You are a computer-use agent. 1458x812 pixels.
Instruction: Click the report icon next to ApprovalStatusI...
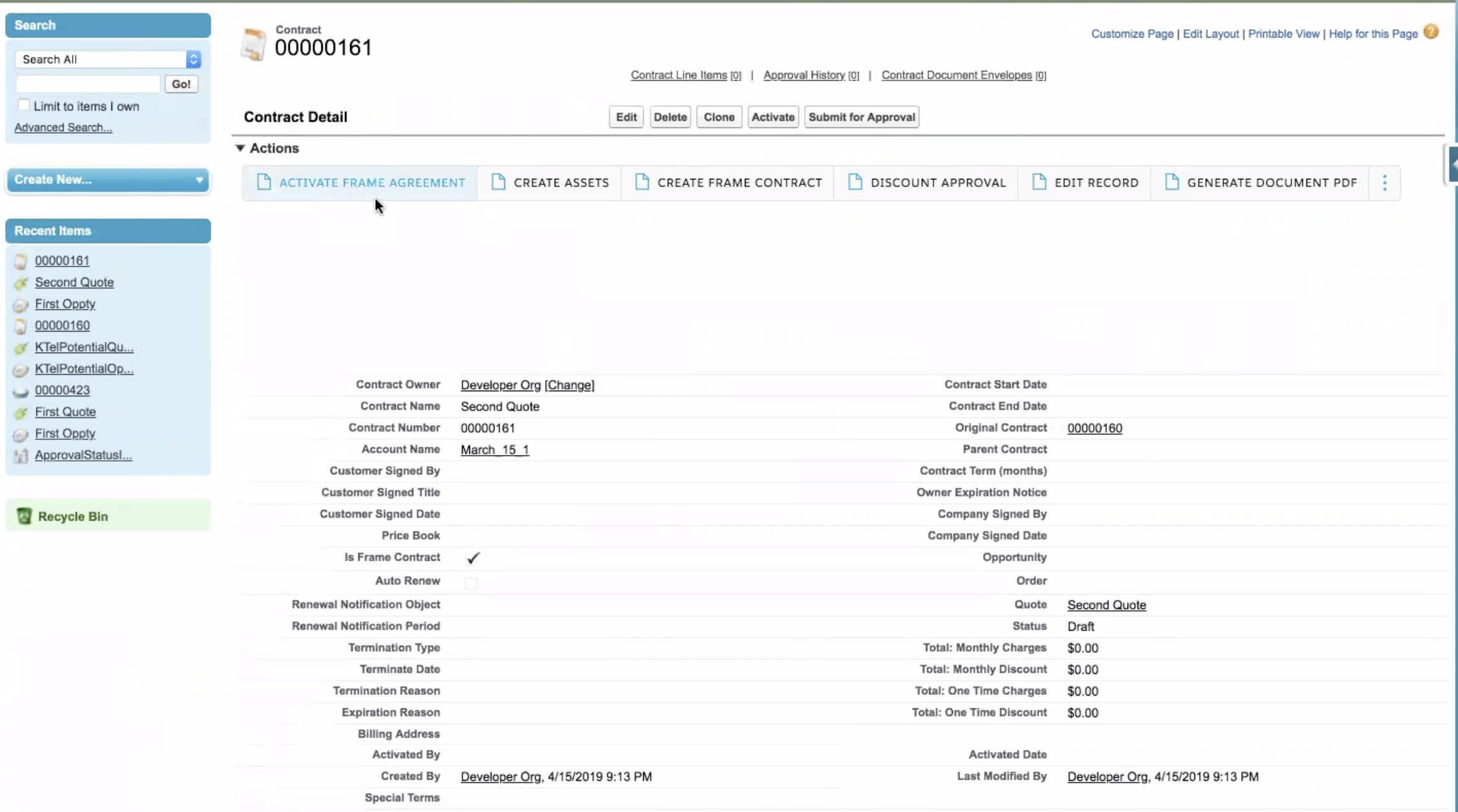pyautogui.click(x=21, y=456)
